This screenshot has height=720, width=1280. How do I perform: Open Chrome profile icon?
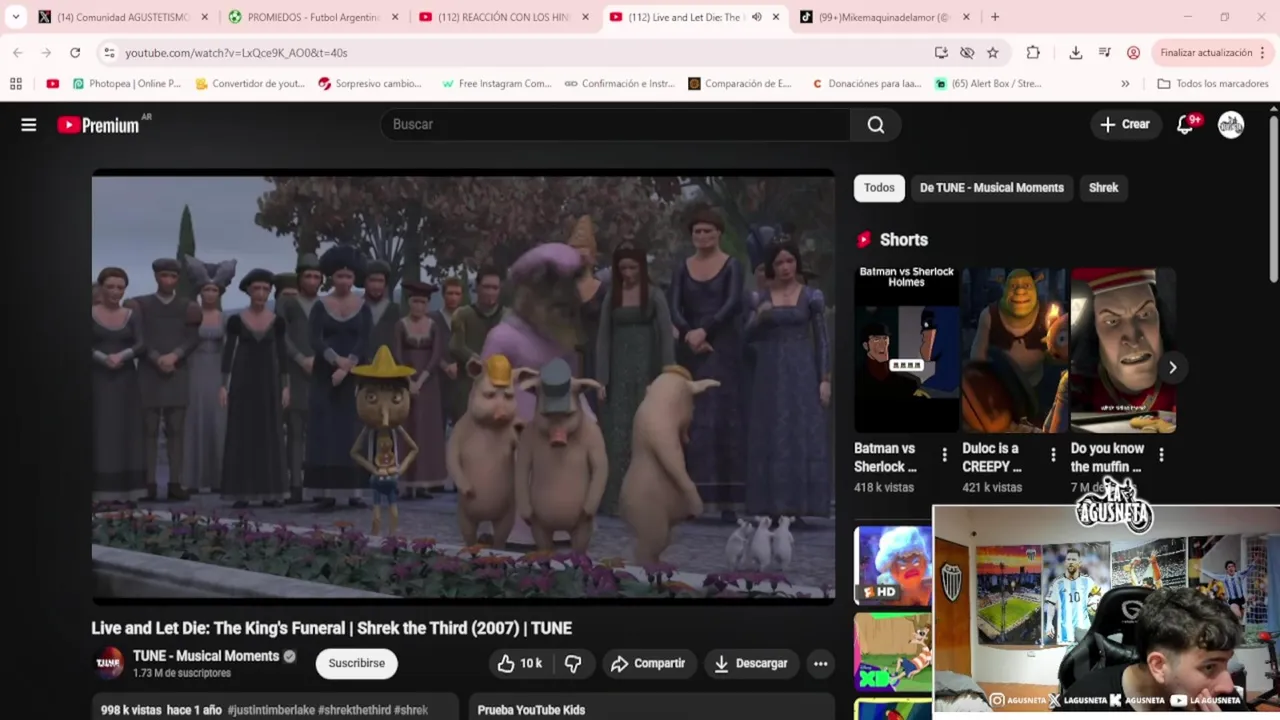[x=1133, y=52]
